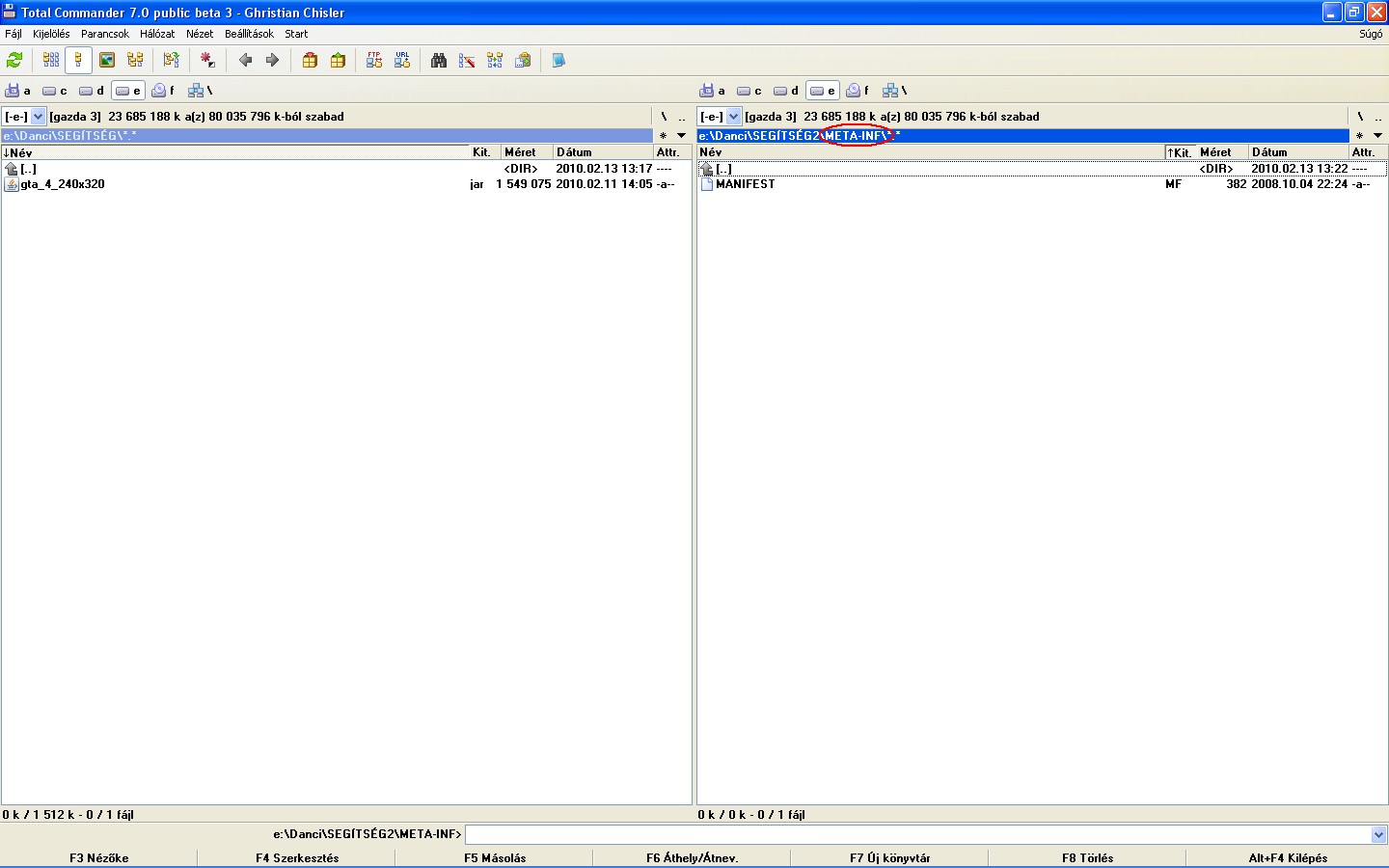Screen dimensions: 1389x868
Task: Click the multi-rename tool pencil icon
Action: [467, 61]
